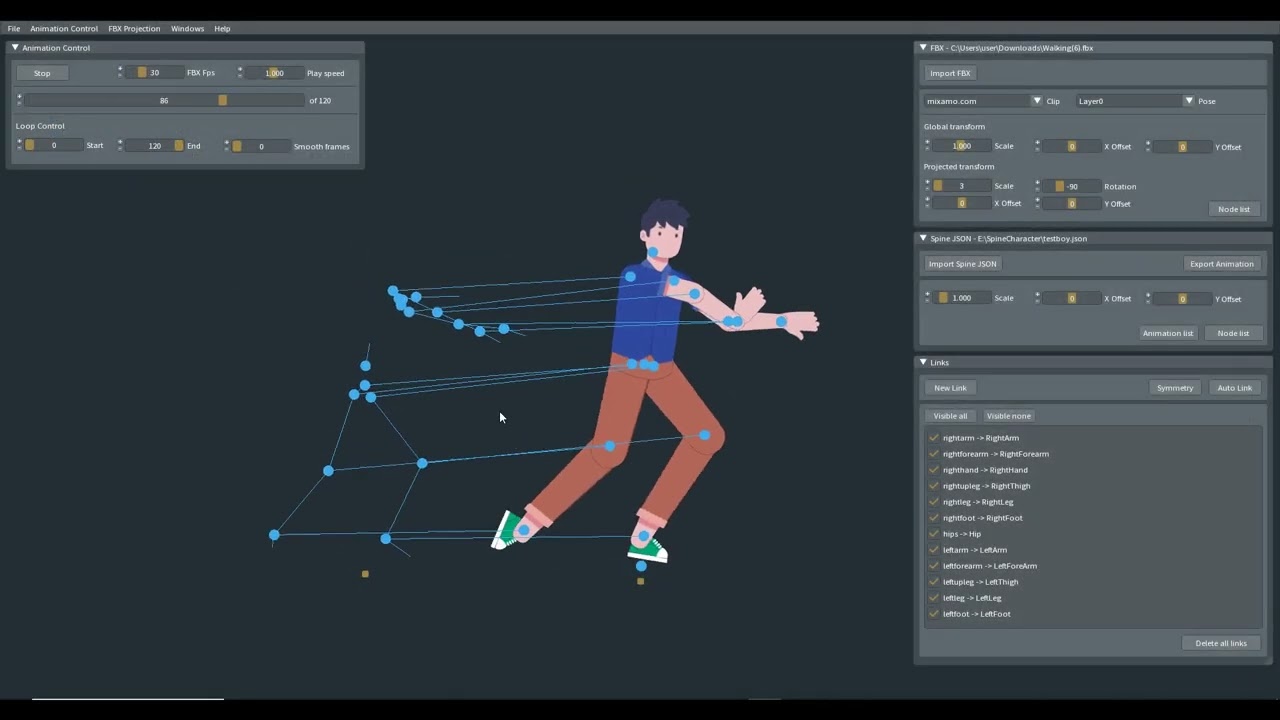Click the Loop Start slider
This screenshot has height=720, width=1280.
pos(53,146)
